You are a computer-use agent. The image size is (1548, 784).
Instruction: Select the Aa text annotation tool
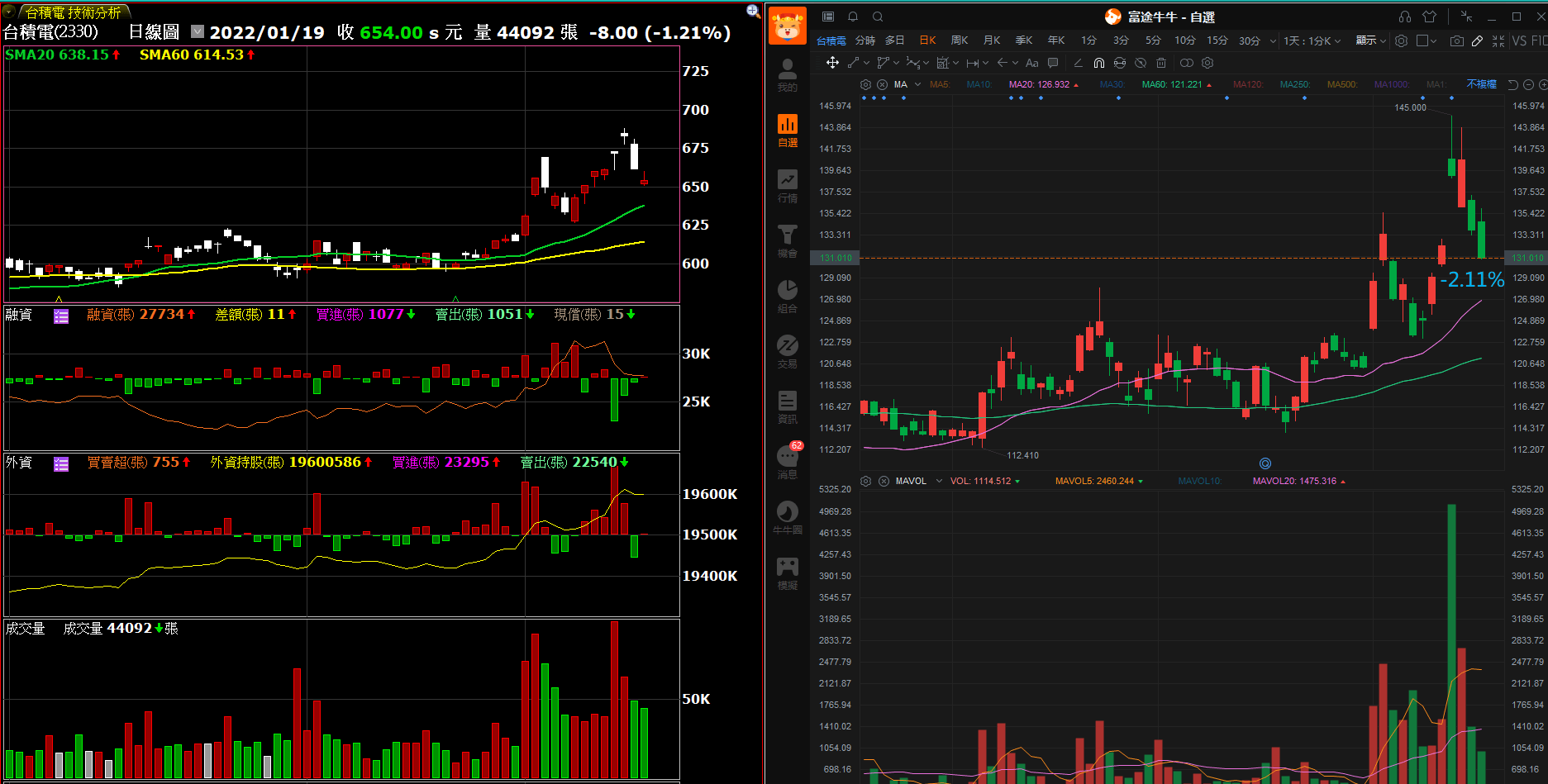(x=1031, y=63)
